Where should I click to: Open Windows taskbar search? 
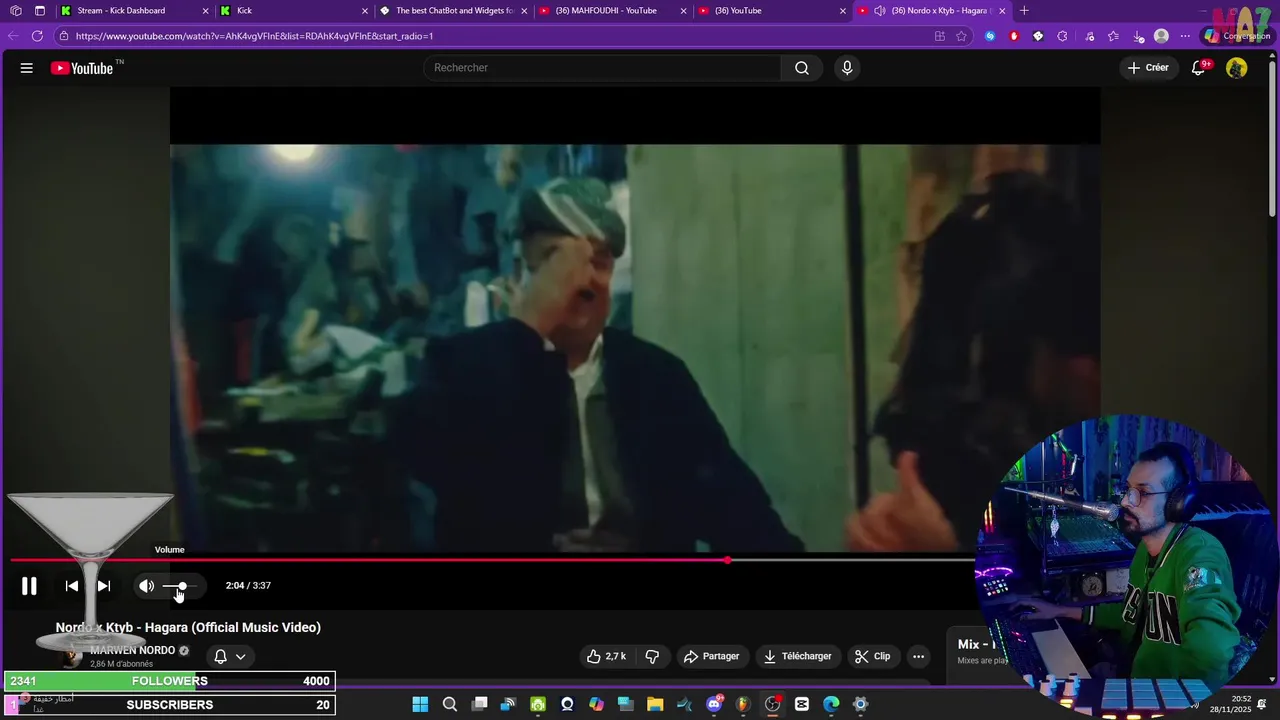click(x=450, y=704)
